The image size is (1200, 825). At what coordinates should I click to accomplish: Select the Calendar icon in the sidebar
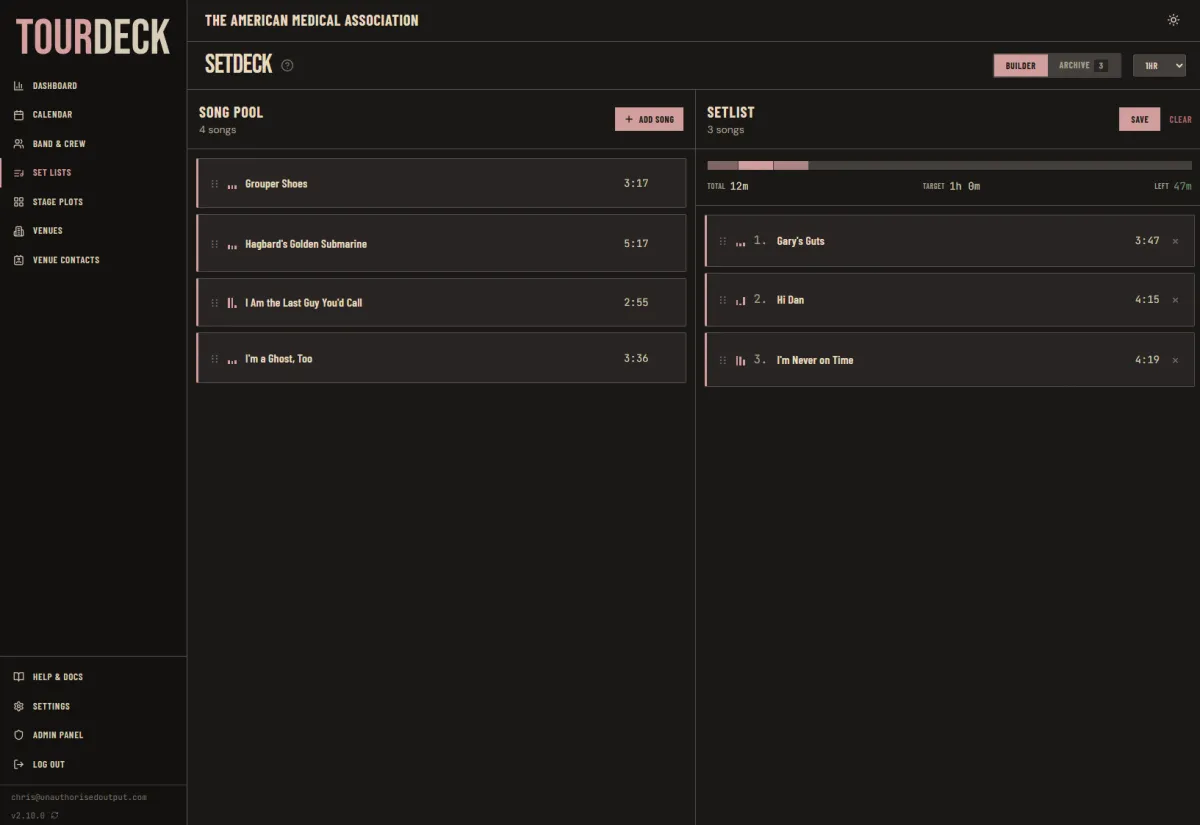tap(18, 114)
